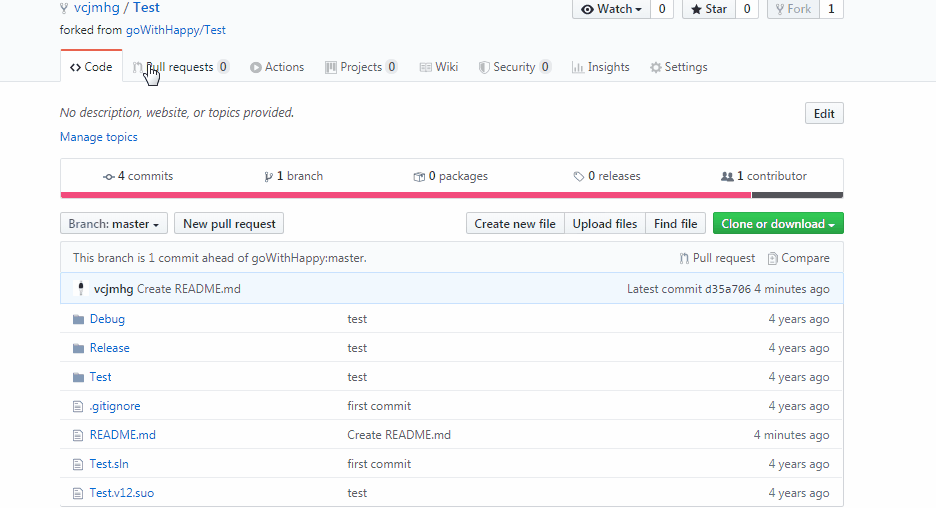
Task: Select the Code tab
Action: 91,67
